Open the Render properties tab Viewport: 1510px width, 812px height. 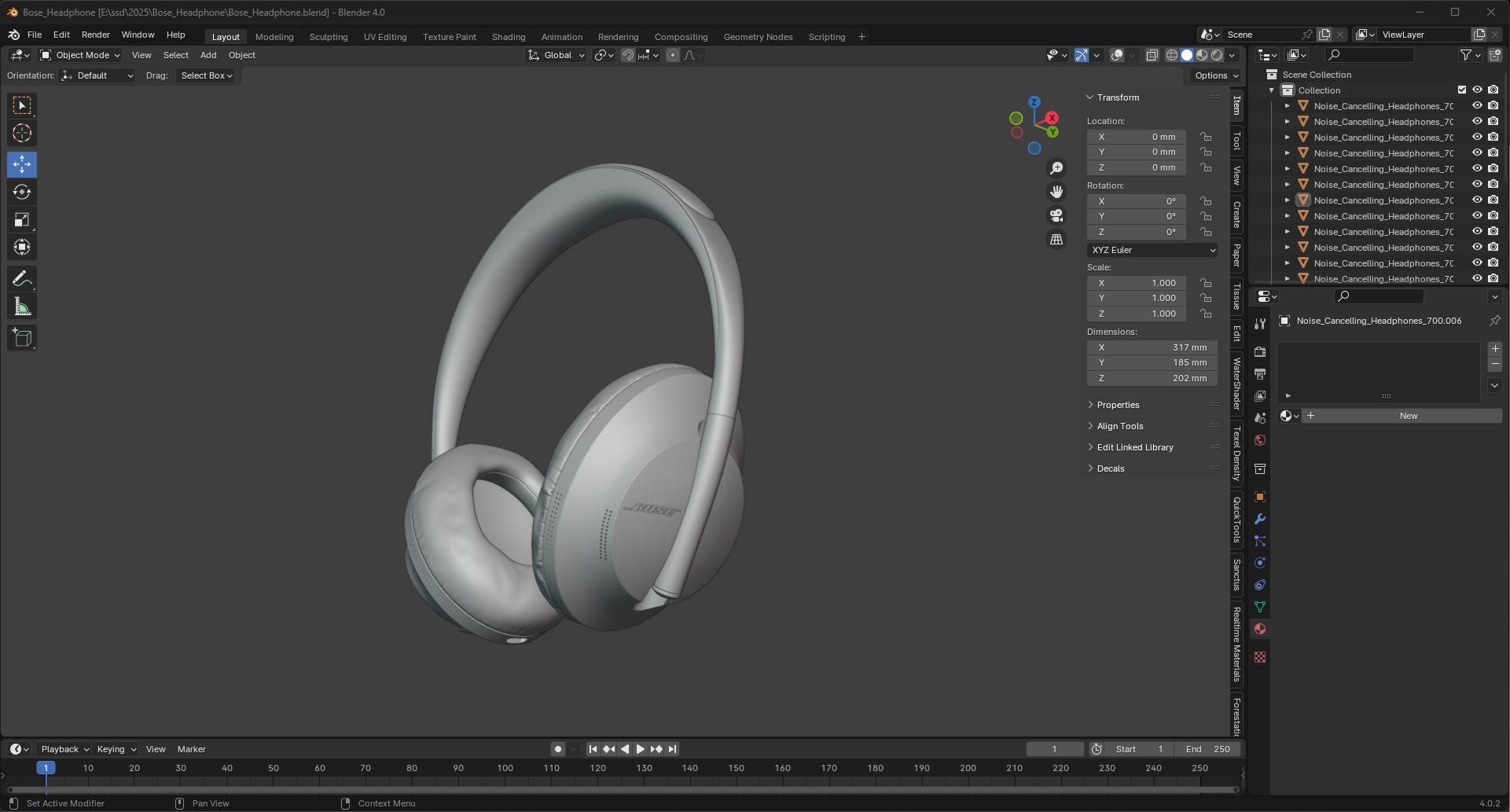point(1260,351)
